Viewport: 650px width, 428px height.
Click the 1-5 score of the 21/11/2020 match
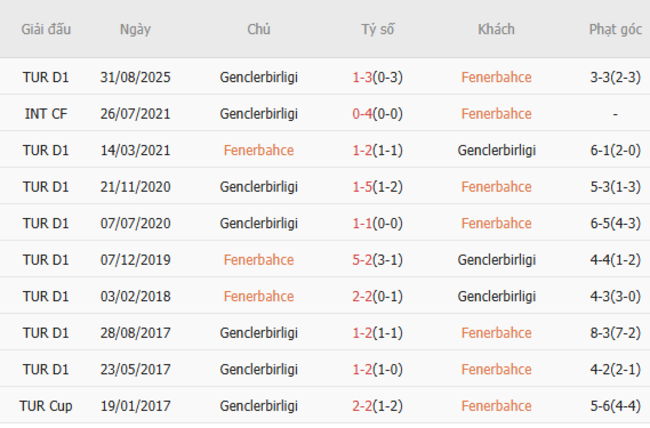tap(362, 187)
